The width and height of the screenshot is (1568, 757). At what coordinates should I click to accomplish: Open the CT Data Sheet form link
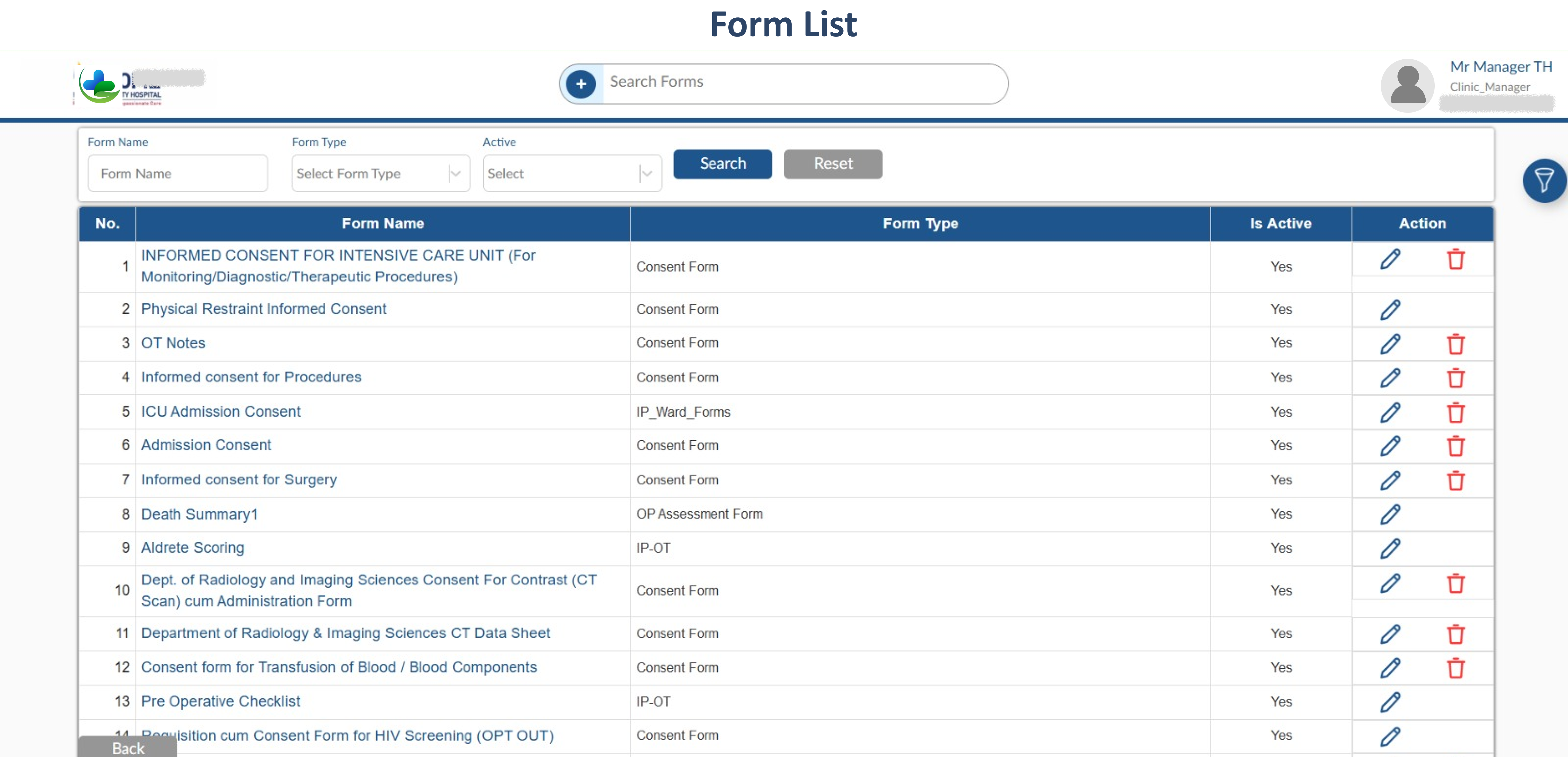pyautogui.click(x=345, y=633)
